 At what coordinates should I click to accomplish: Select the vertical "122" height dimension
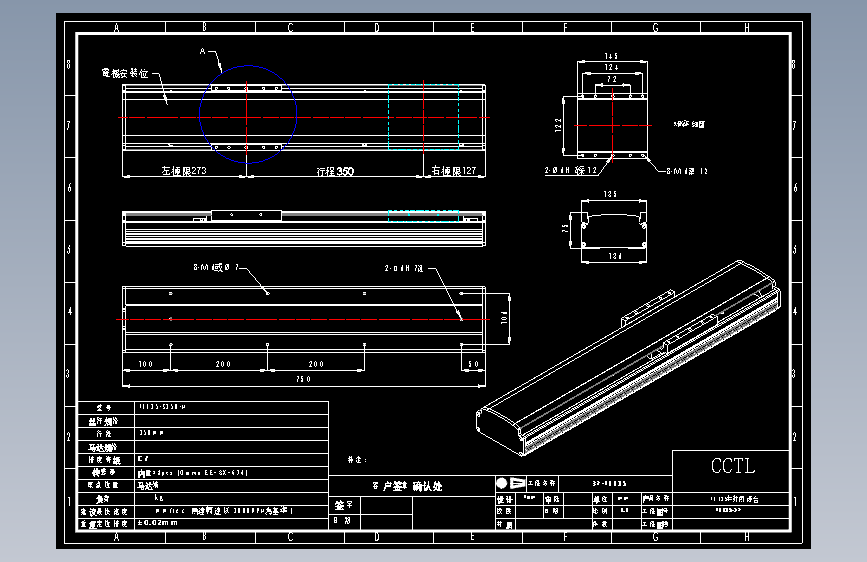tap(558, 125)
